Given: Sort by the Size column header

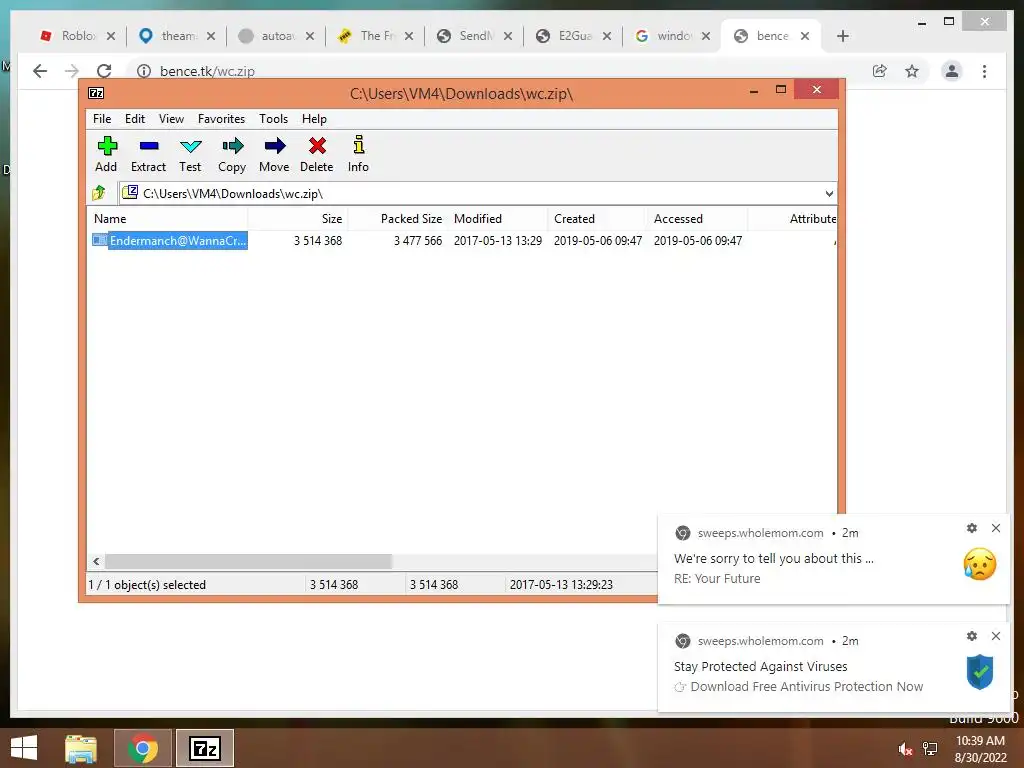Looking at the screenshot, I should point(298,219).
